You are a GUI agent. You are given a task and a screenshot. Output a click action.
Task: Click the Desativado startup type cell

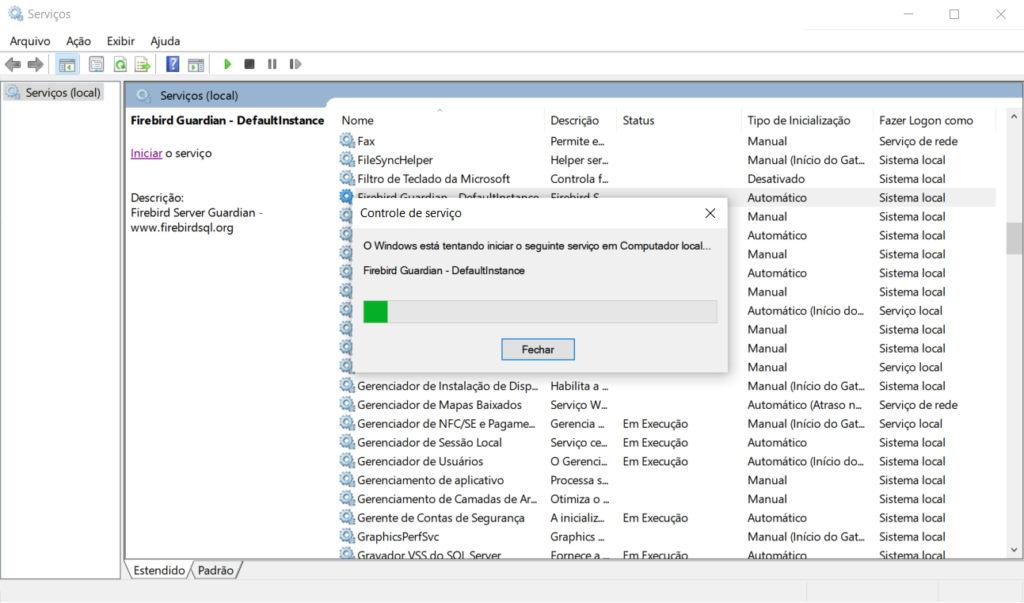[776, 178]
